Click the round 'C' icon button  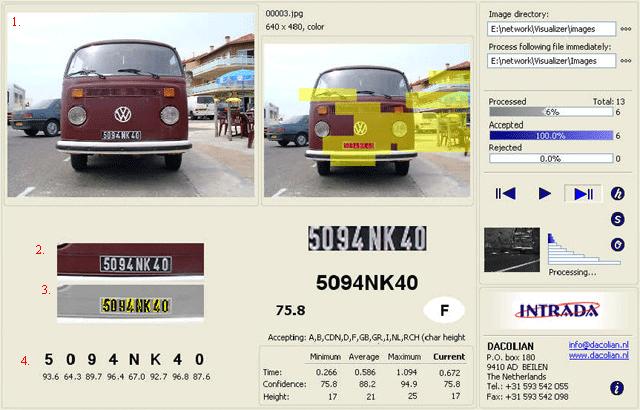point(618,245)
